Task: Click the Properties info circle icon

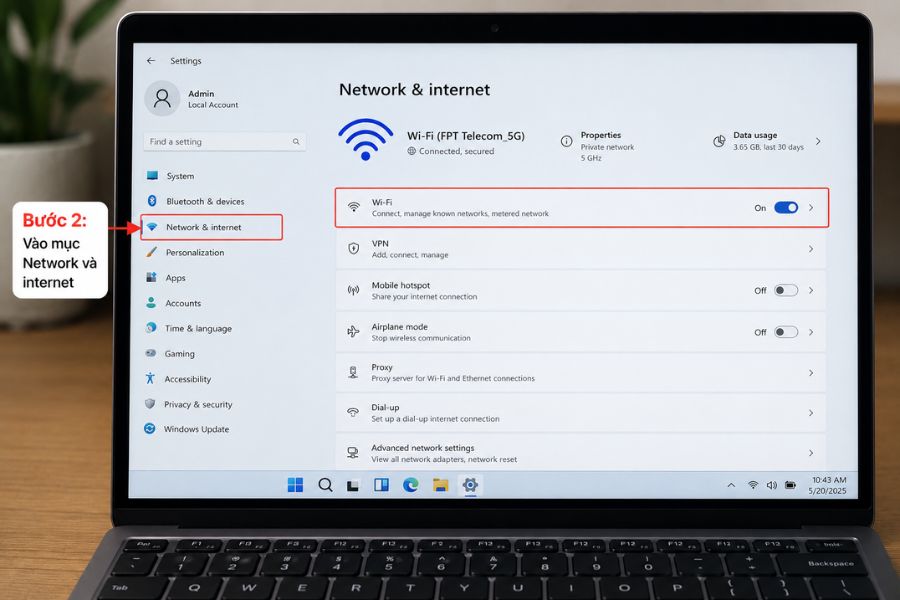Action: click(566, 141)
